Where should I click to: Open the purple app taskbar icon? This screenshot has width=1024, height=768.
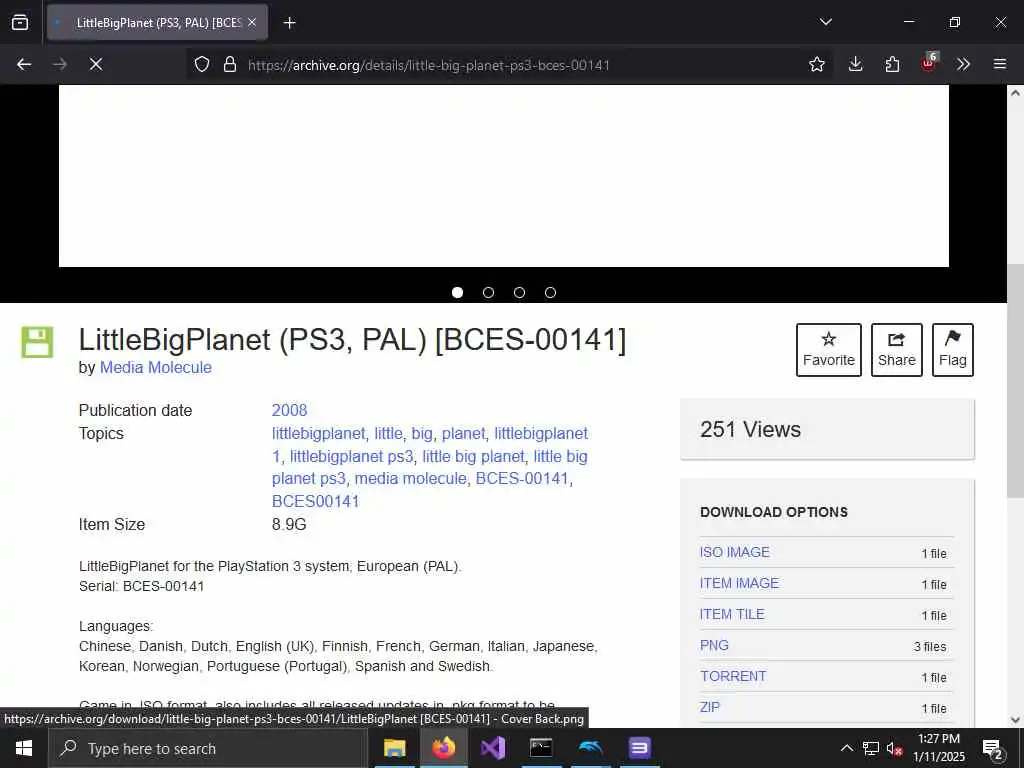[x=639, y=748]
